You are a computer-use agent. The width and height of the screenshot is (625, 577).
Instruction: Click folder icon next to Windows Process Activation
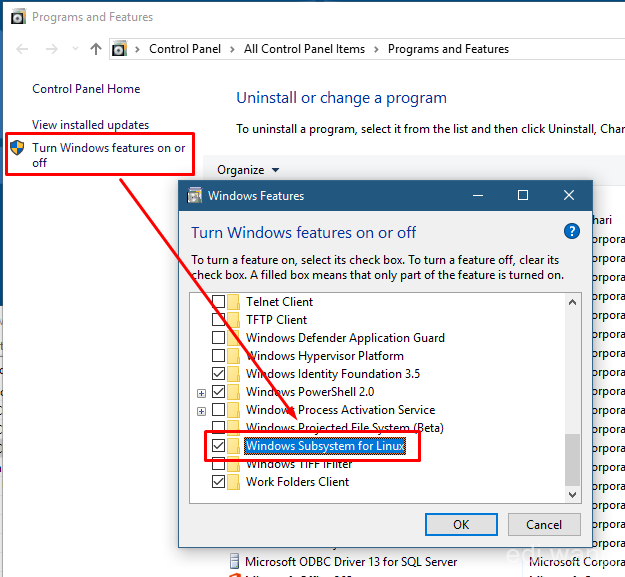point(234,410)
